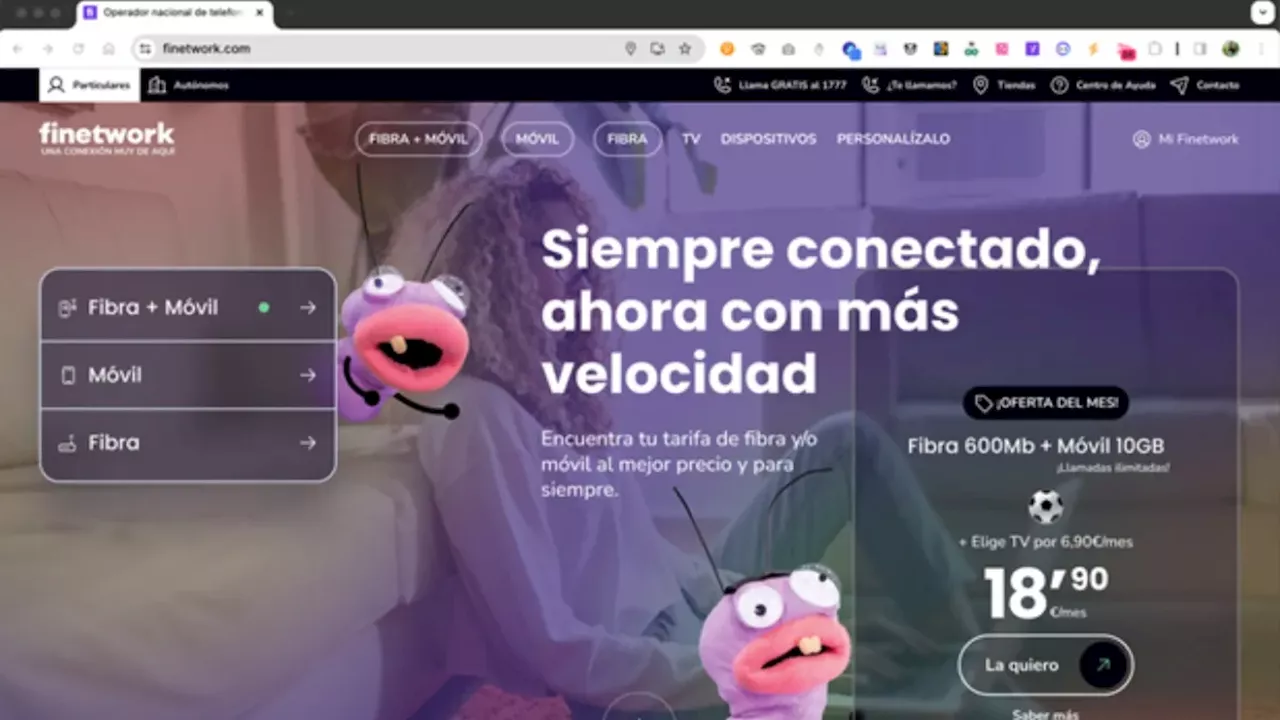The image size is (1280, 720).
Task: Click the Saber más link
Action: click(1046, 714)
